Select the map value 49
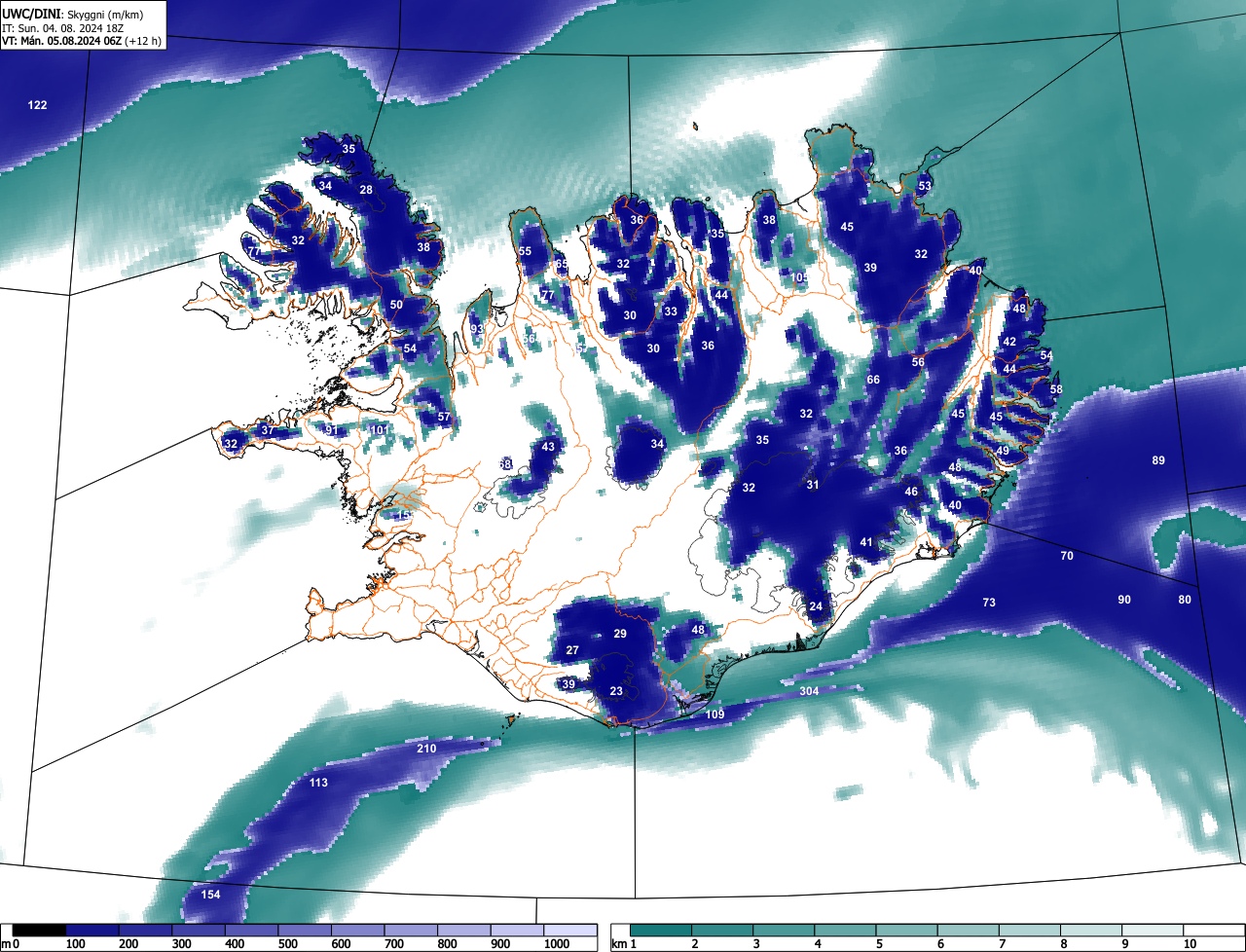This screenshot has height=952, width=1246. click(x=1003, y=451)
